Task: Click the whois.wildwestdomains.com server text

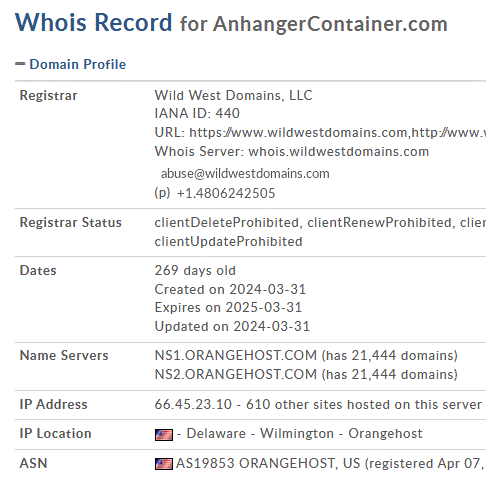Action: click(339, 152)
